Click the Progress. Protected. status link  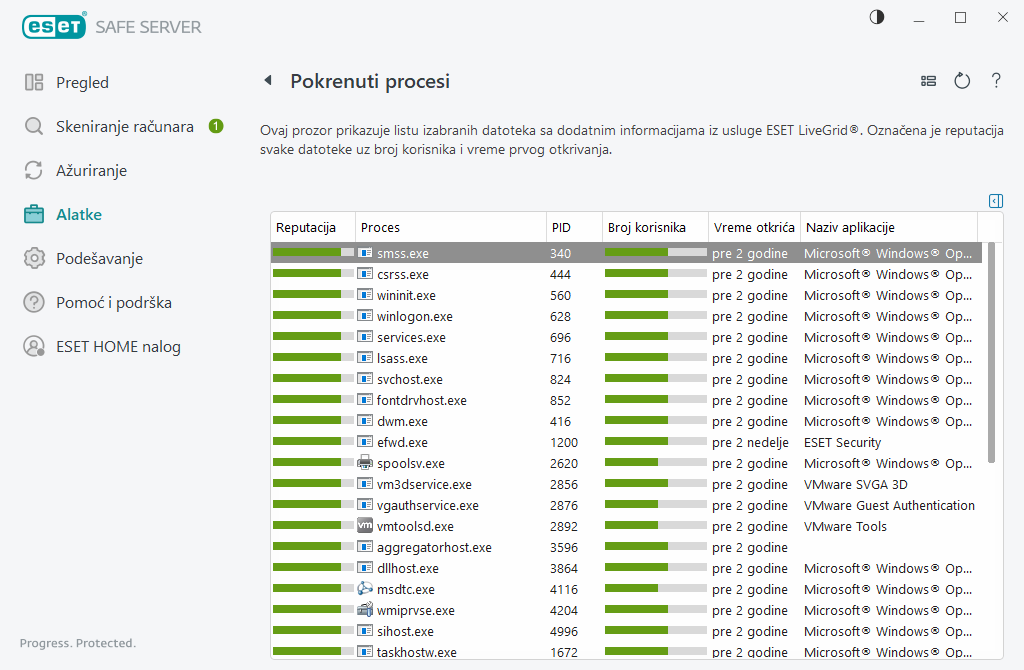coord(77,643)
